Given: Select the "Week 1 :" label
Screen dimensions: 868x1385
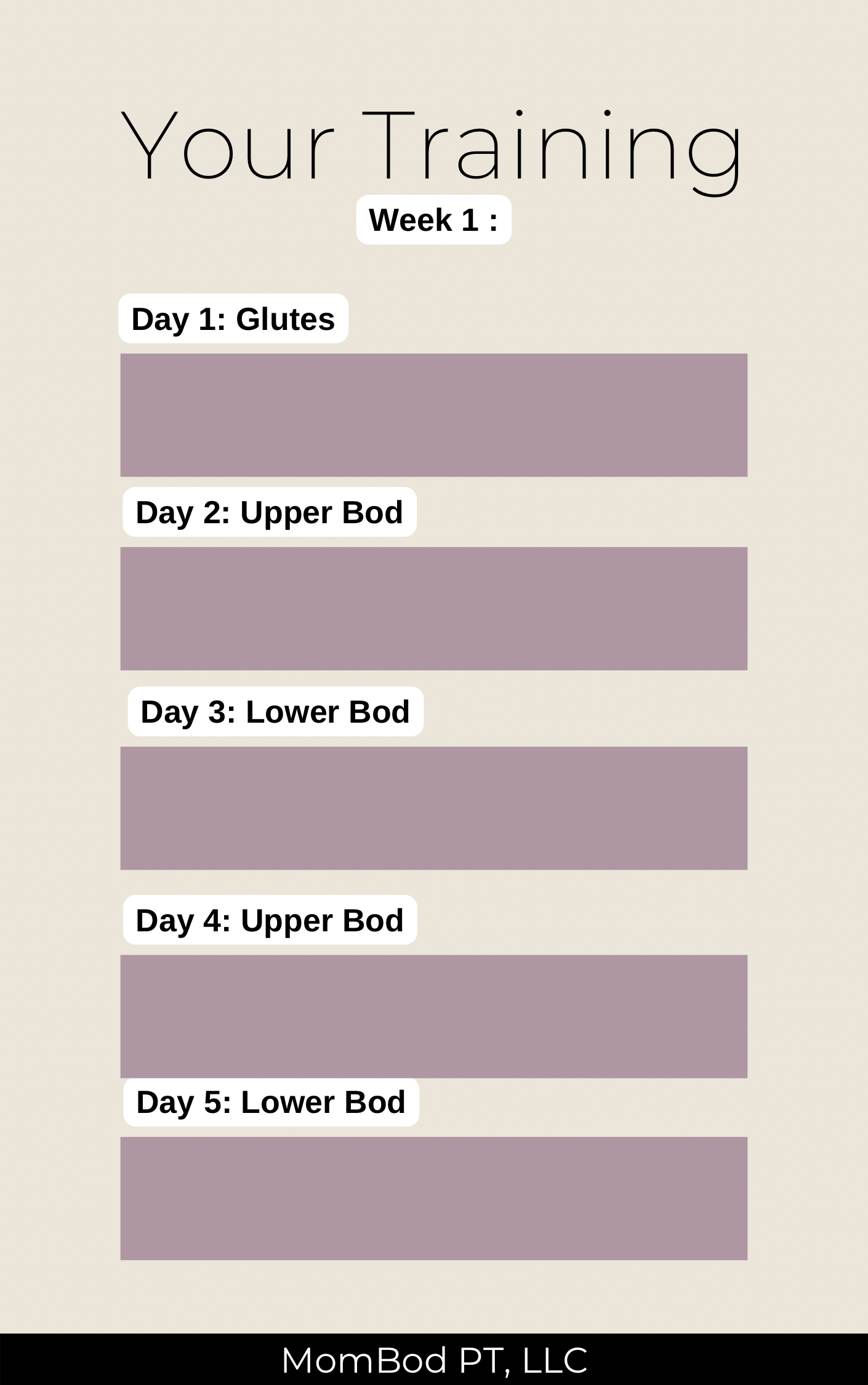Looking at the screenshot, I should [x=434, y=220].
